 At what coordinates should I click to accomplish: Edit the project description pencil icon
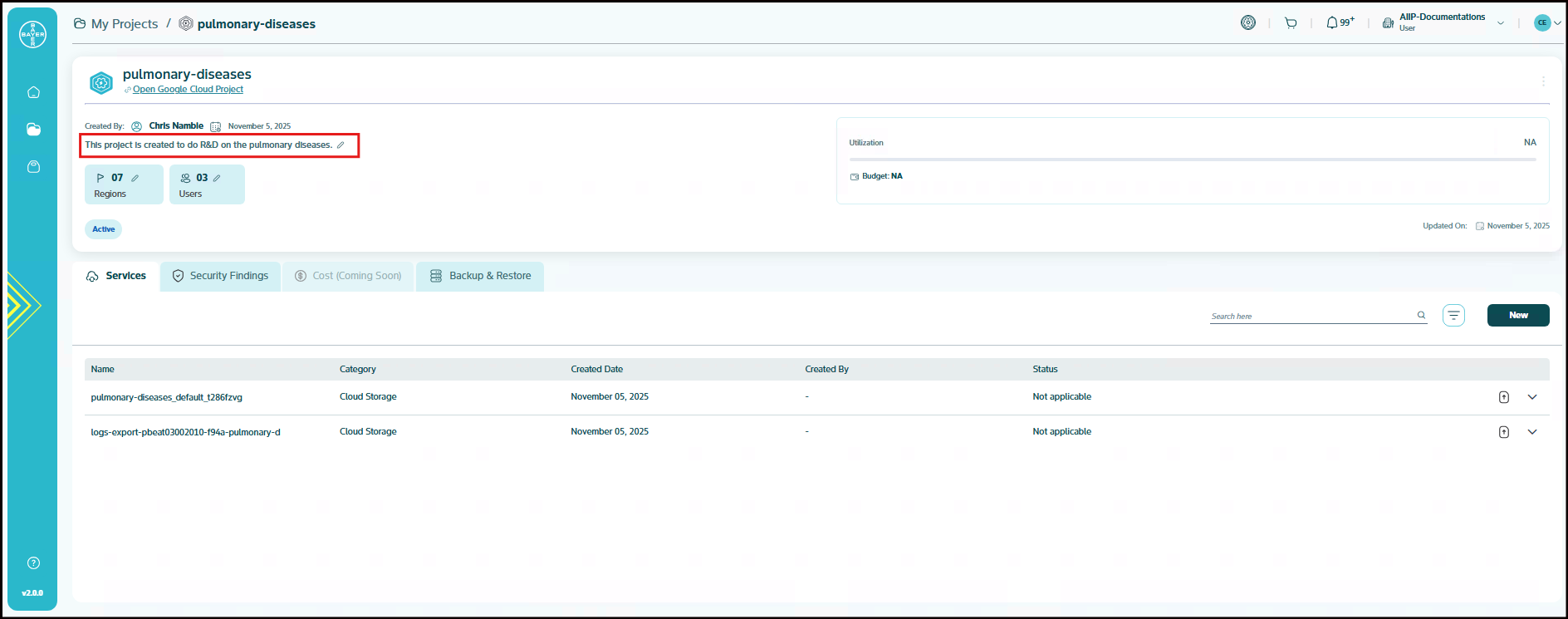(341, 145)
